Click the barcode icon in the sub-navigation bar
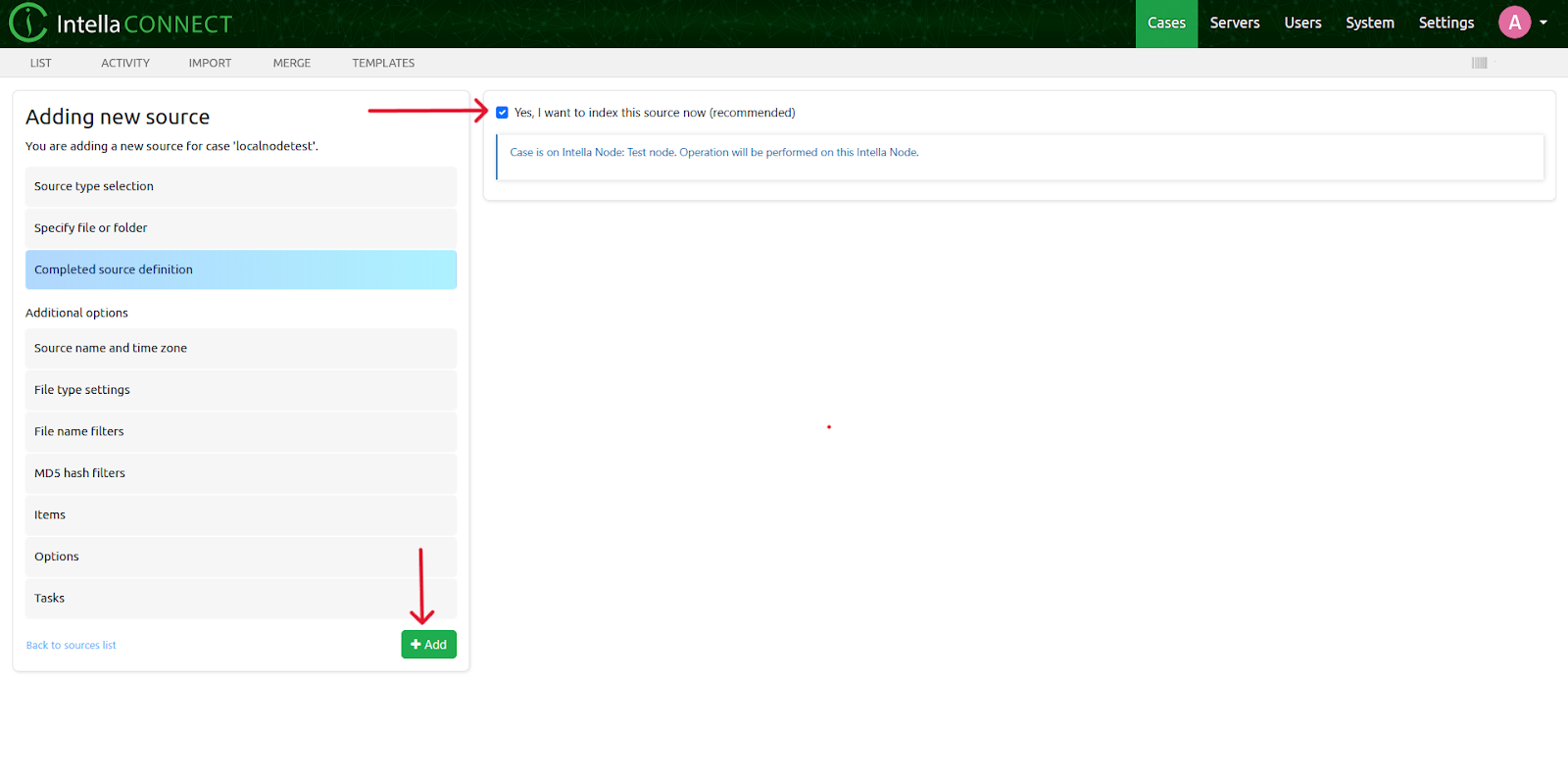The image size is (1568, 778). [x=1479, y=63]
